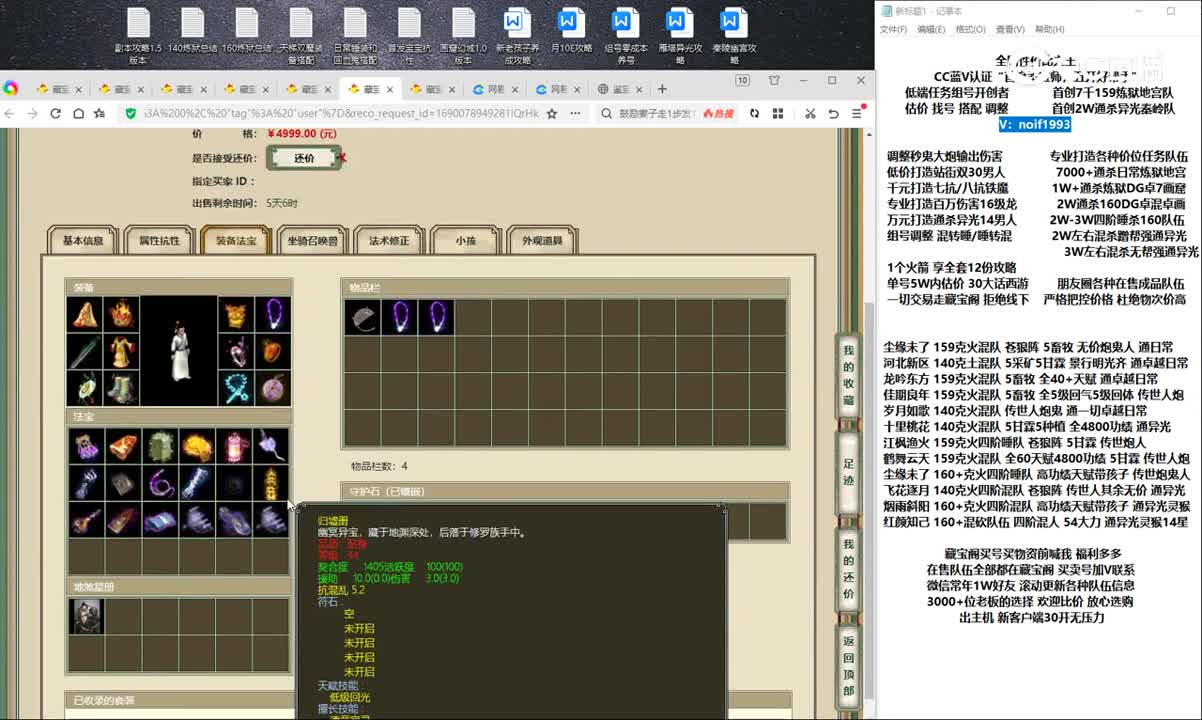Select the gray fan item in inventory
This screenshot has height=720, width=1202.
pyautogui.click(x=362, y=317)
